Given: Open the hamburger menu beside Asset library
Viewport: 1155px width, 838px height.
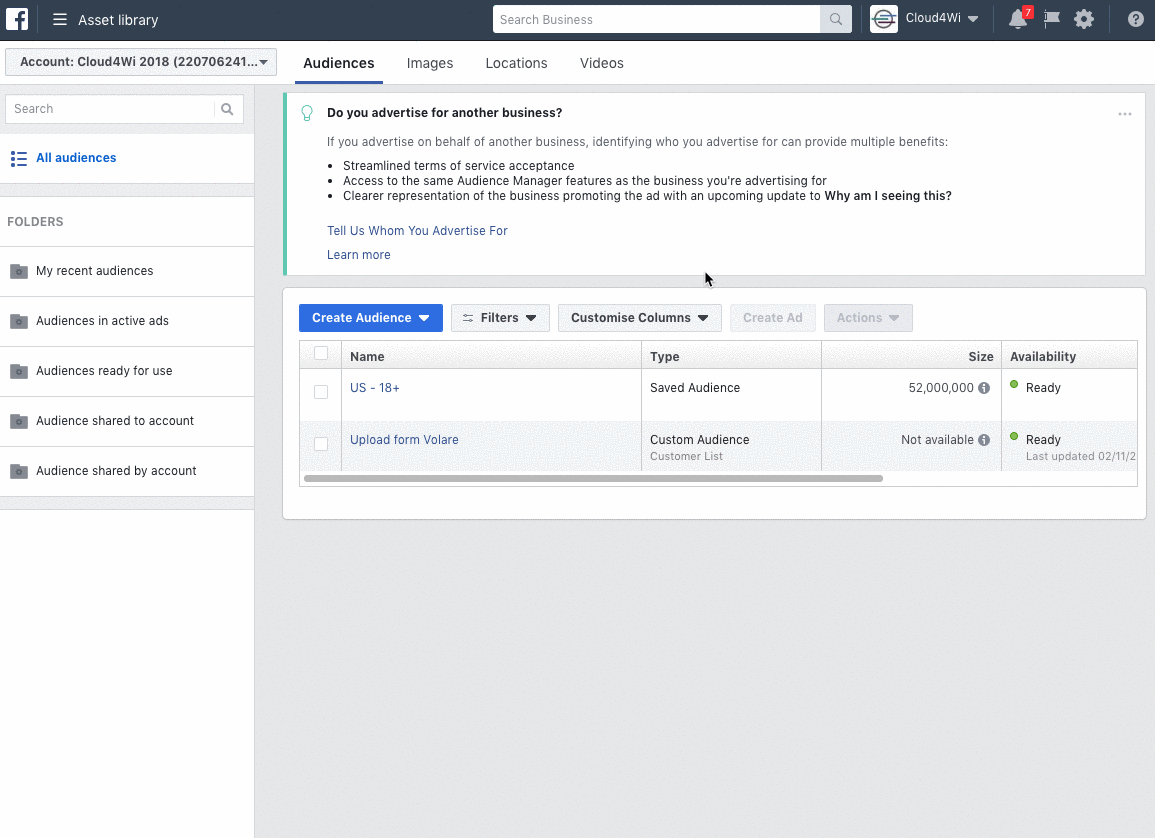Looking at the screenshot, I should coord(60,20).
